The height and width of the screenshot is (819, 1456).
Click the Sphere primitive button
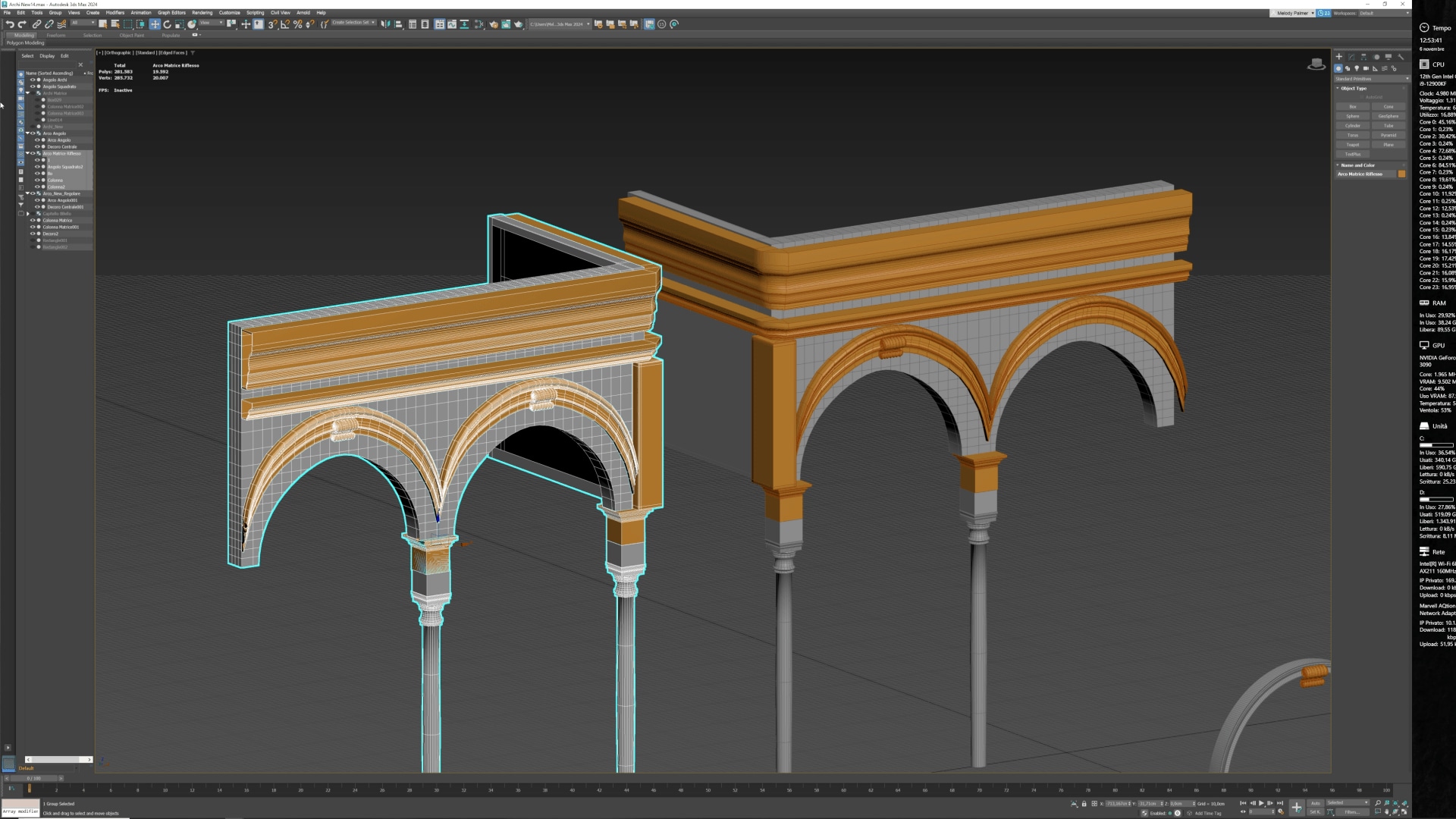coord(1352,116)
